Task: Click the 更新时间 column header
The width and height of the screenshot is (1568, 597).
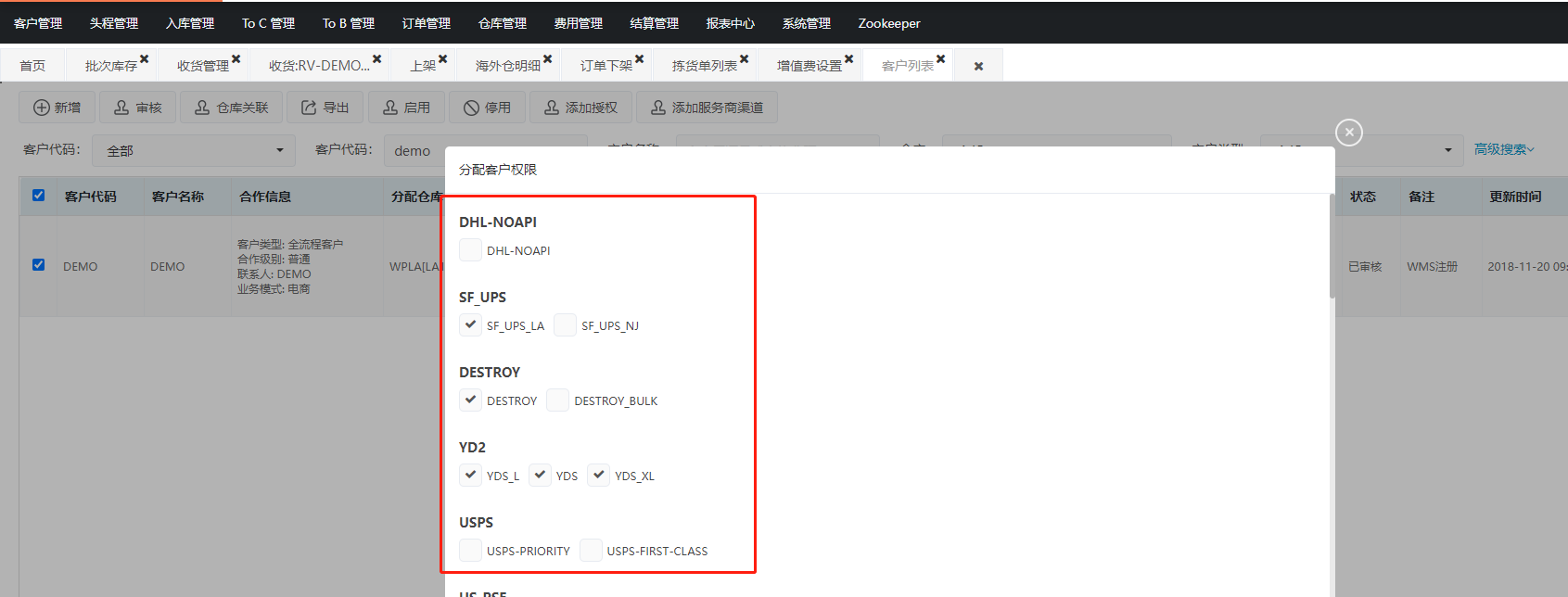Action: (x=1515, y=197)
